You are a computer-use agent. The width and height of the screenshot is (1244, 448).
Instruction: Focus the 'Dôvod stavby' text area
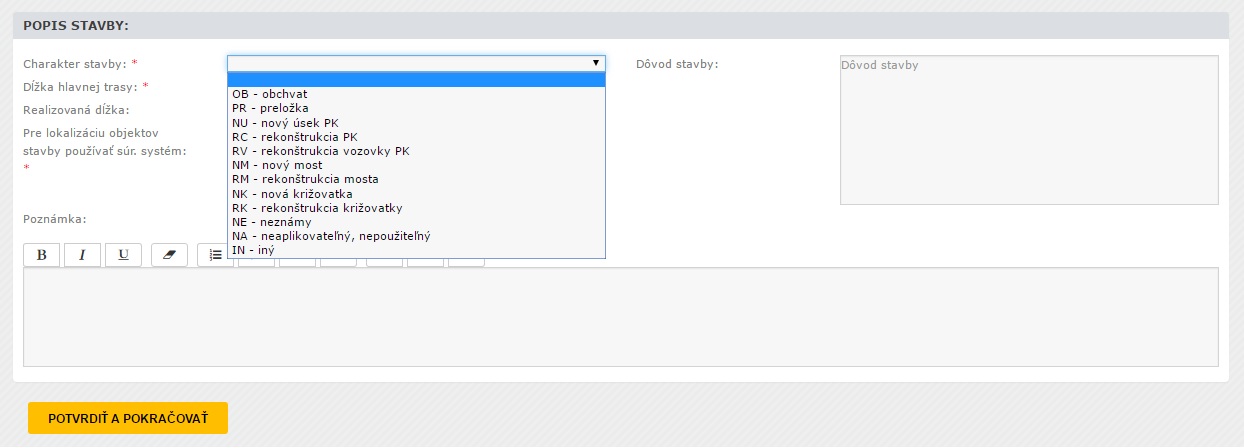click(1028, 130)
